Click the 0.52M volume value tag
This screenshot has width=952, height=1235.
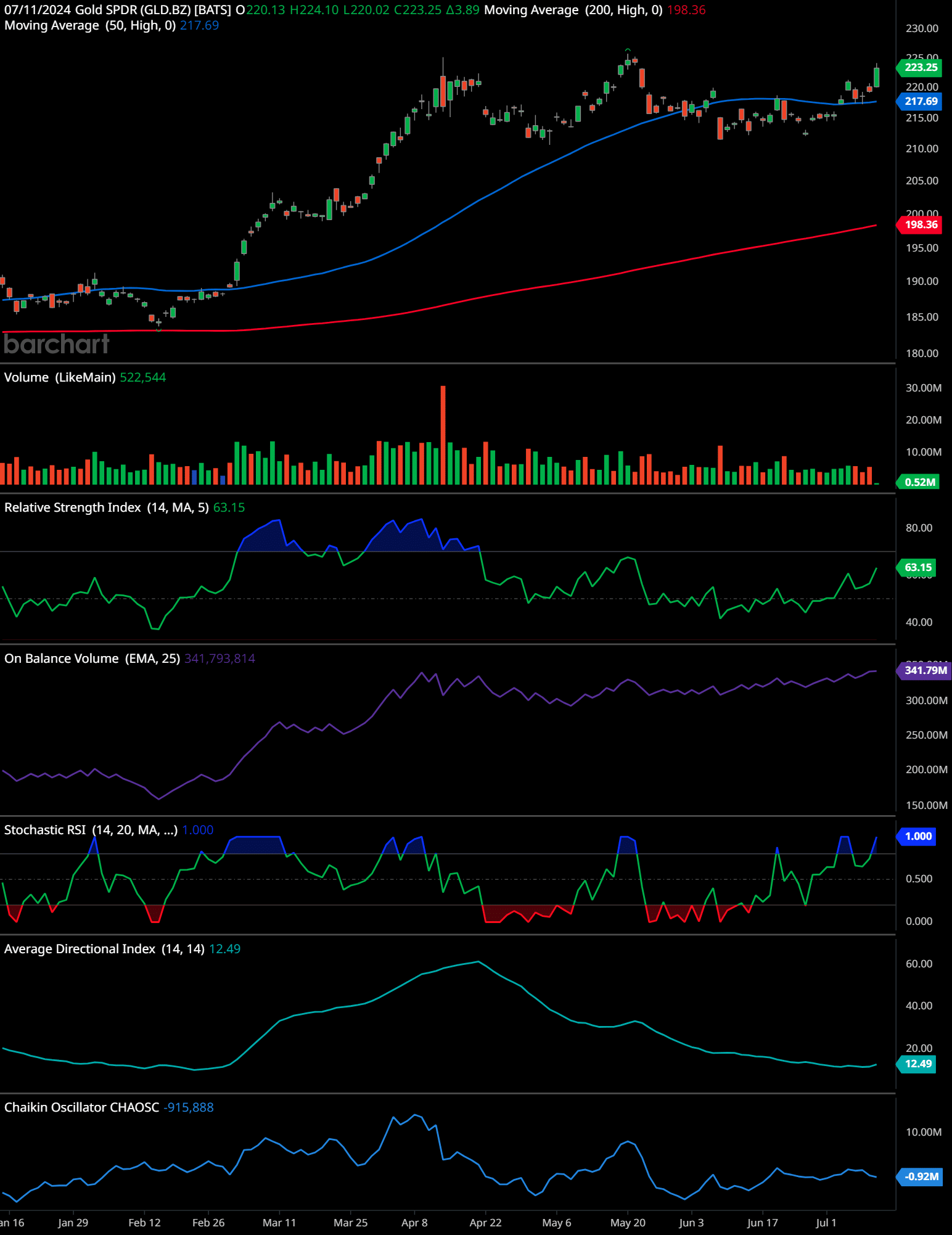[x=919, y=482]
